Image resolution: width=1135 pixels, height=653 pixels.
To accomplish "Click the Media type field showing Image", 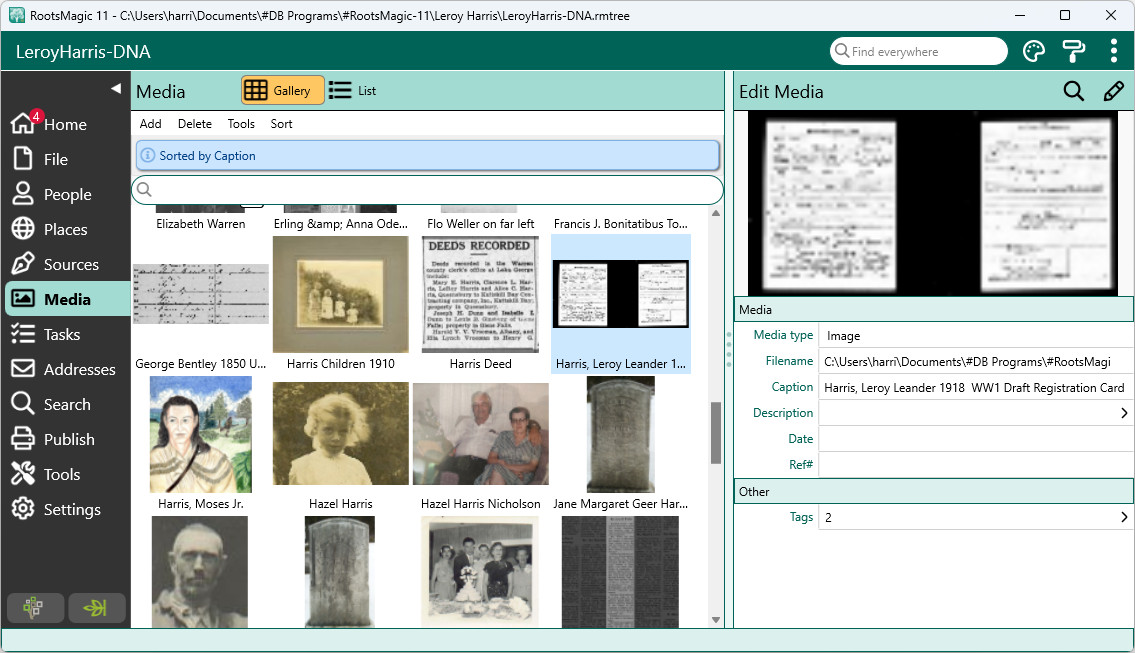I will (975, 336).
